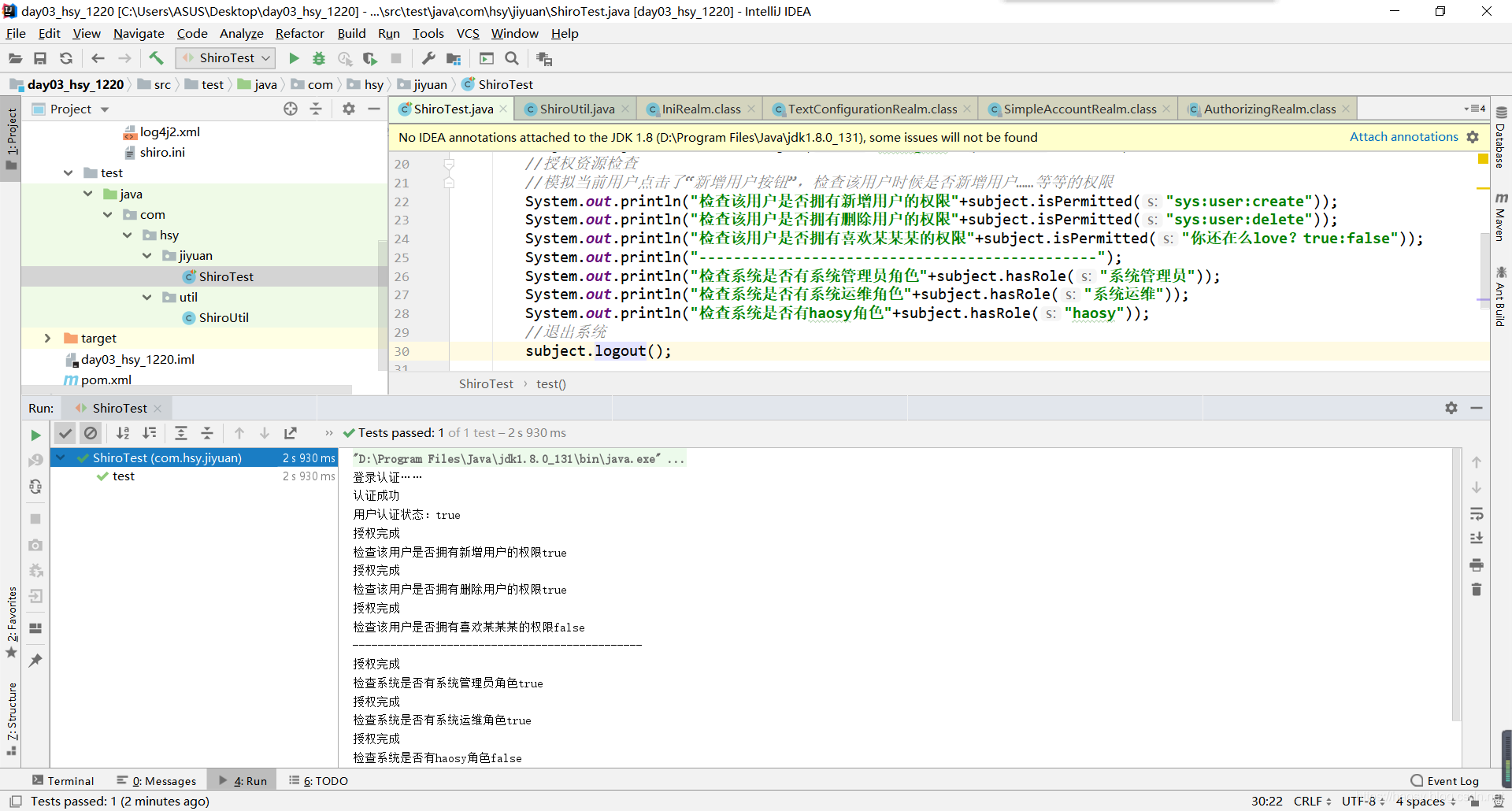Print console output with printer icon
The image size is (1512, 811).
[x=1477, y=565]
